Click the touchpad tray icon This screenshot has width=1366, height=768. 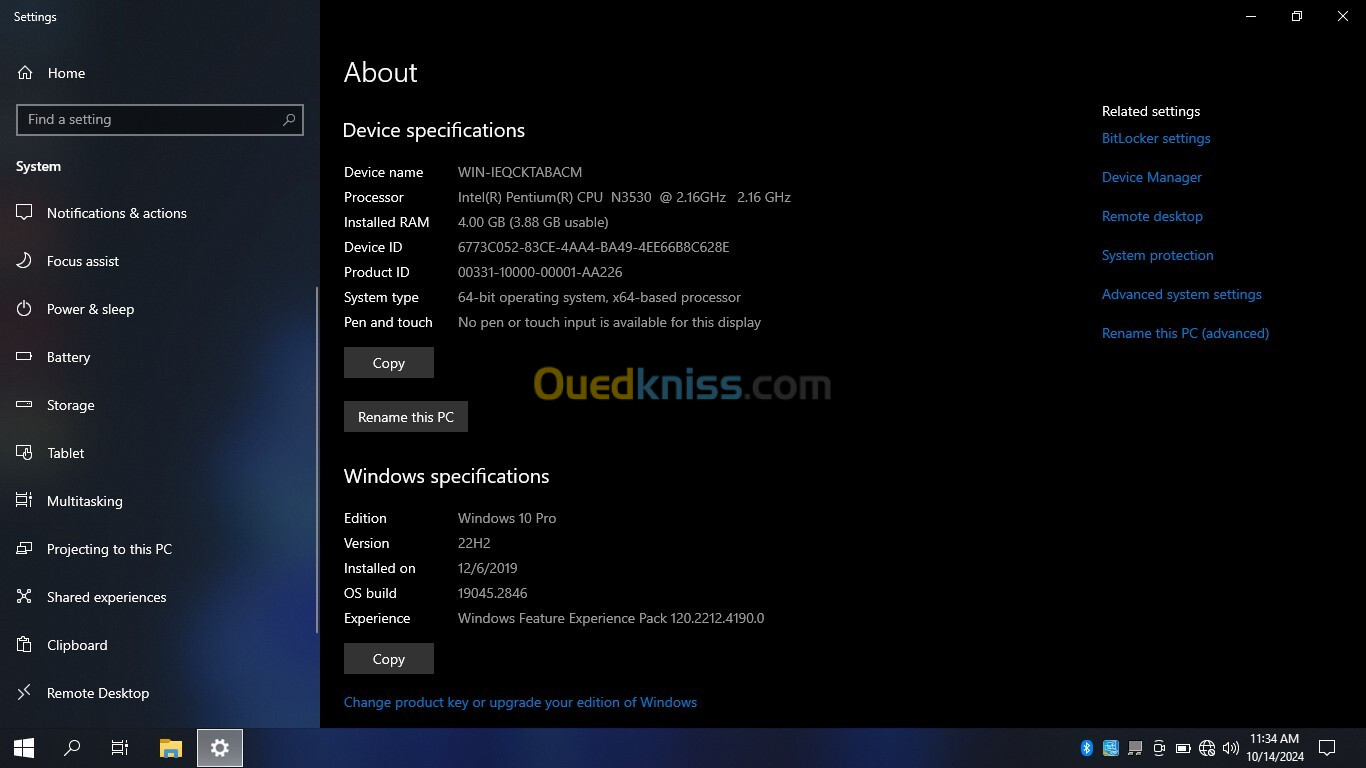tap(1135, 748)
